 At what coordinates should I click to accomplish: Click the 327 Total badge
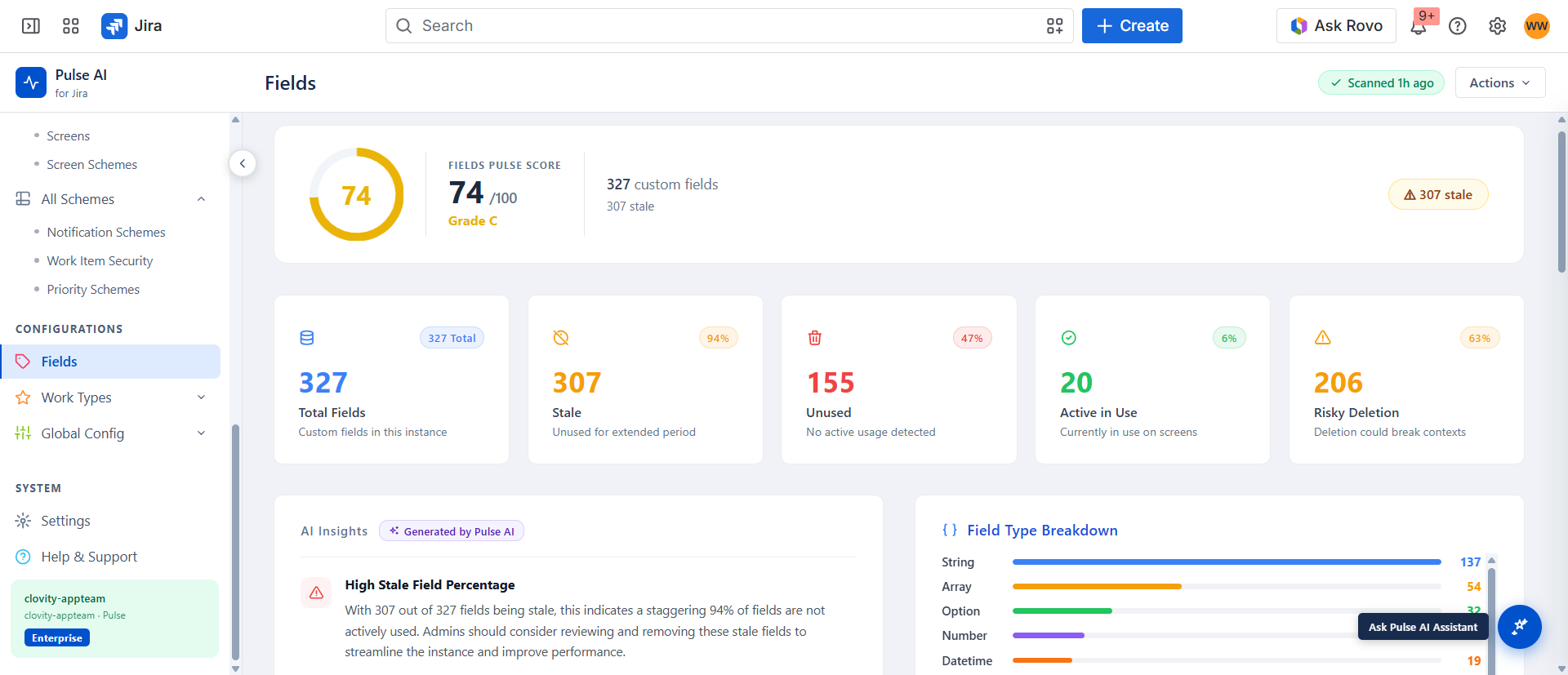click(452, 338)
